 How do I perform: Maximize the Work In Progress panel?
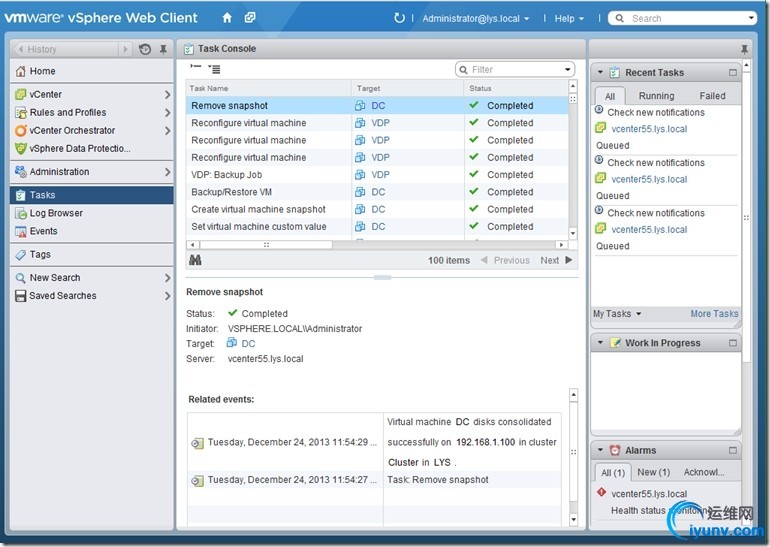pyautogui.click(x=733, y=343)
